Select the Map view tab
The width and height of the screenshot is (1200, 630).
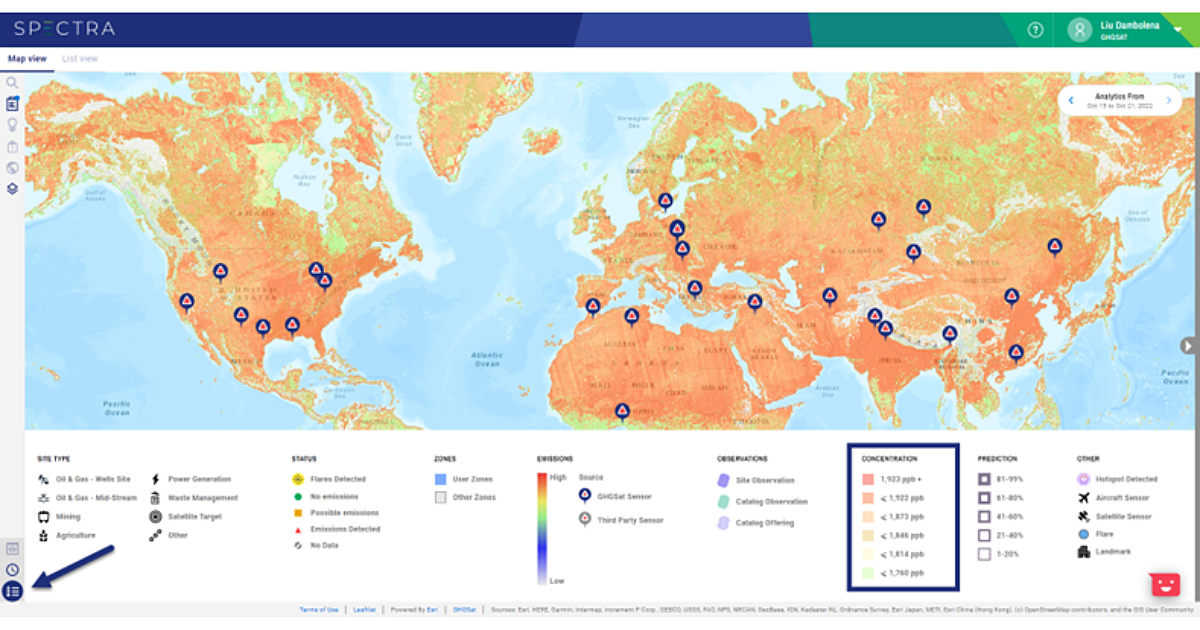(27, 59)
